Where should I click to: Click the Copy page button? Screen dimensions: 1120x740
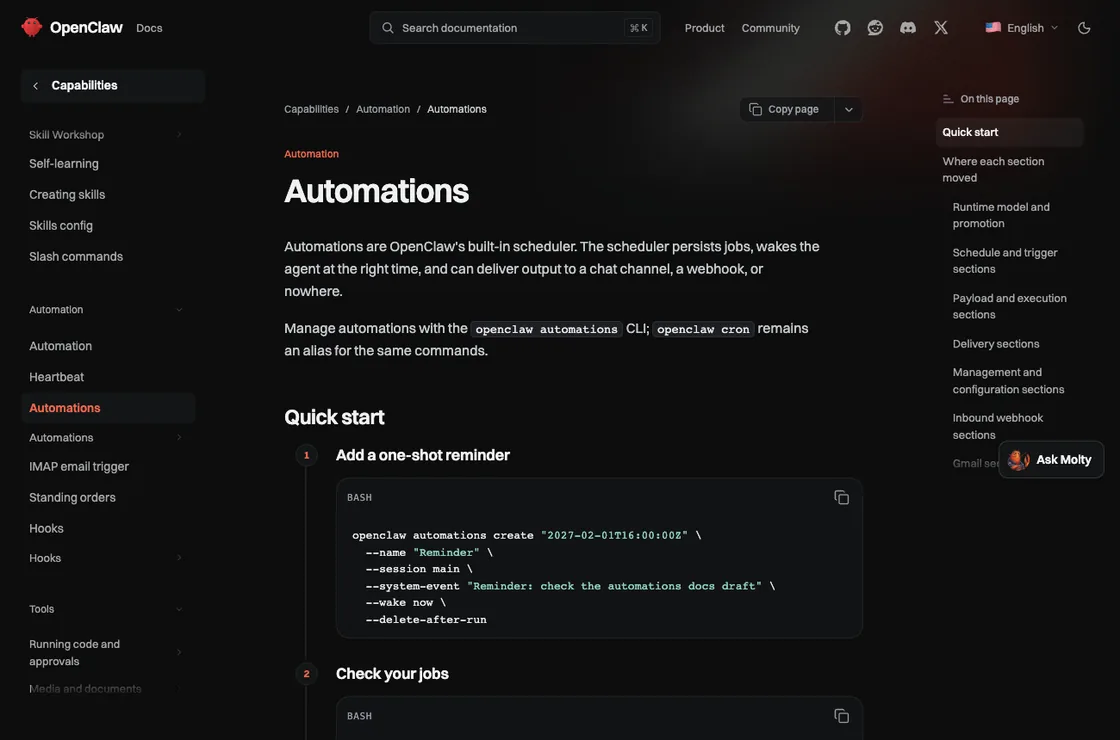tap(787, 109)
